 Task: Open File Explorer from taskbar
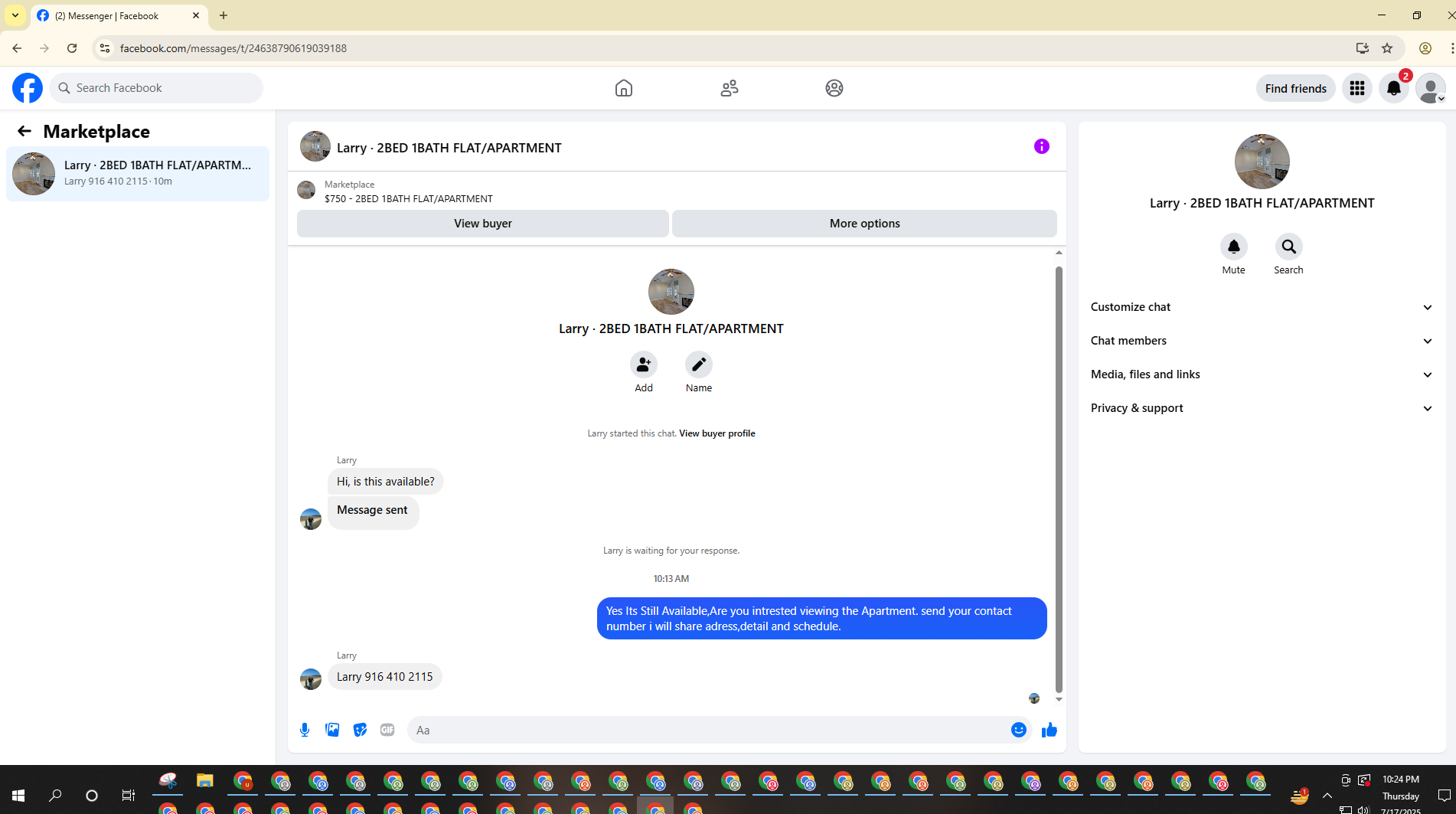204,781
